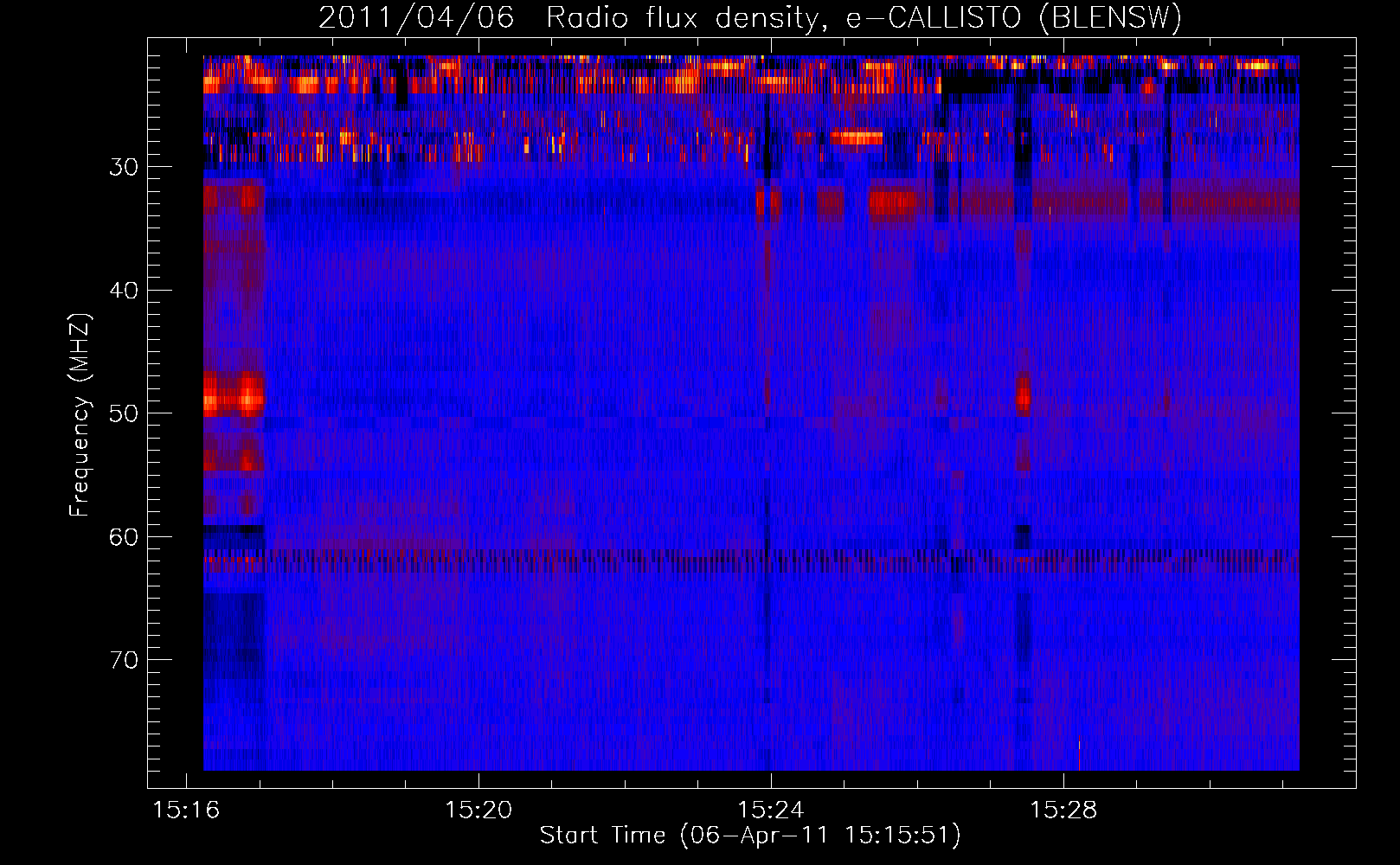Screen dimensions: 1400x865
Task: Click the 30 frequency tick label
Action: click(124, 167)
